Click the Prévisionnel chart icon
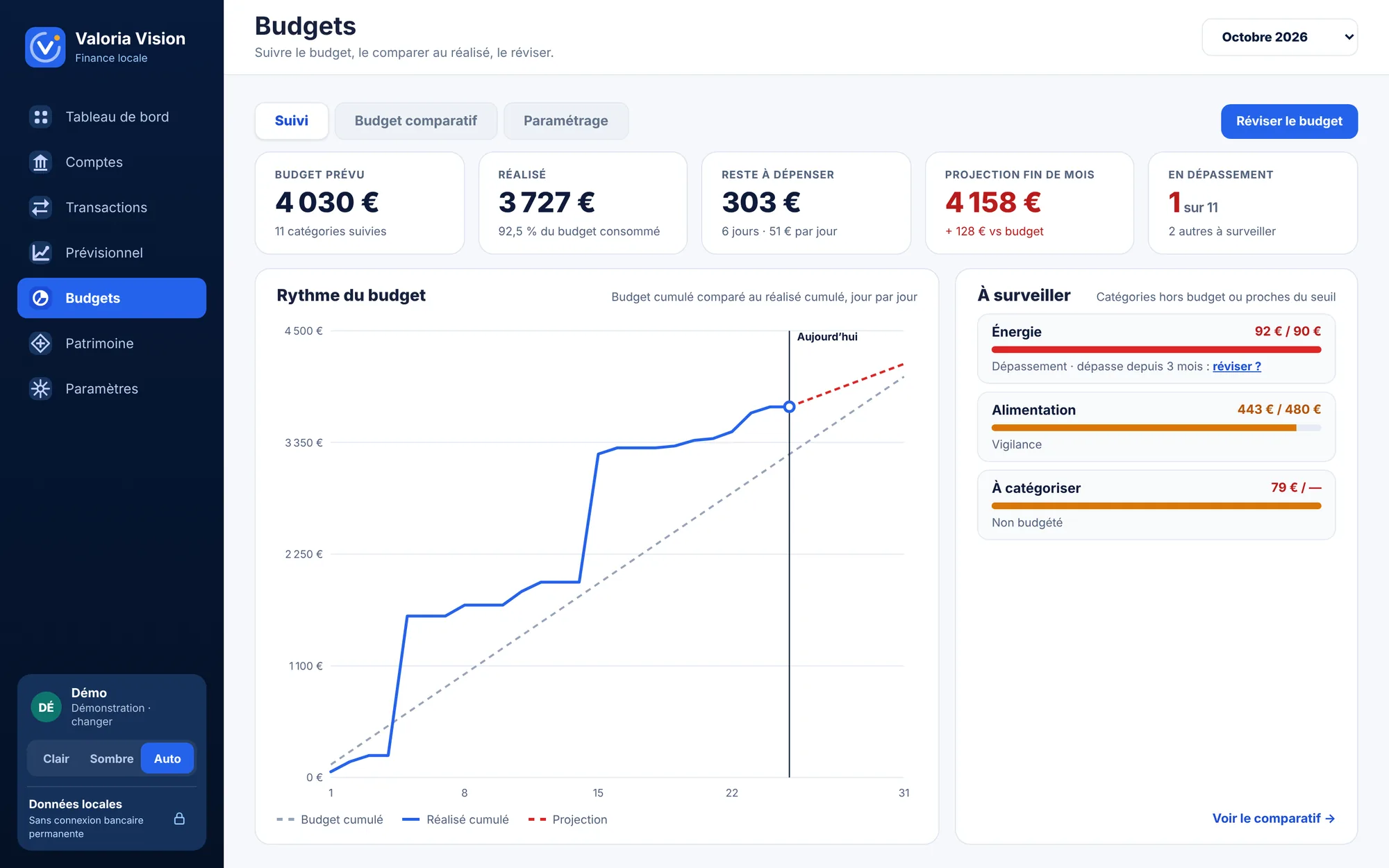The image size is (1389, 868). click(x=41, y=253)
